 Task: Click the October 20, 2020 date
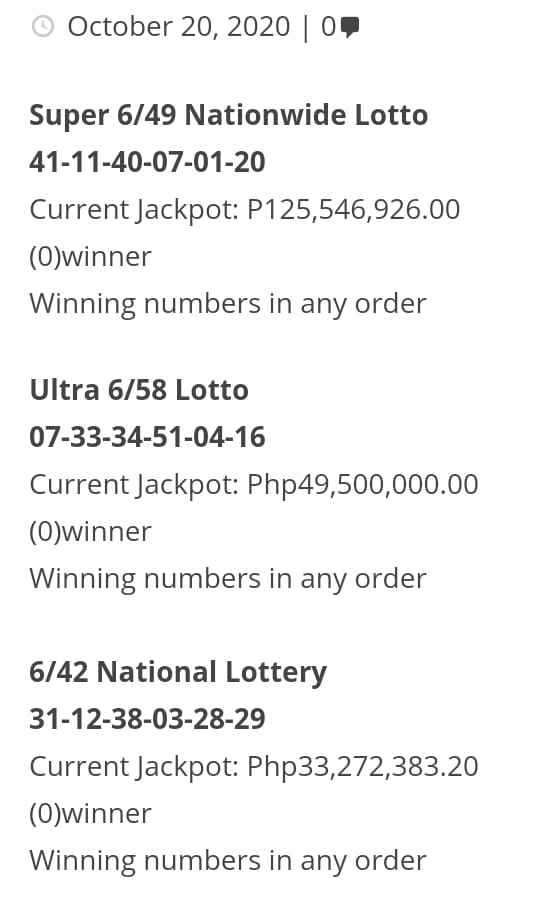178,27
